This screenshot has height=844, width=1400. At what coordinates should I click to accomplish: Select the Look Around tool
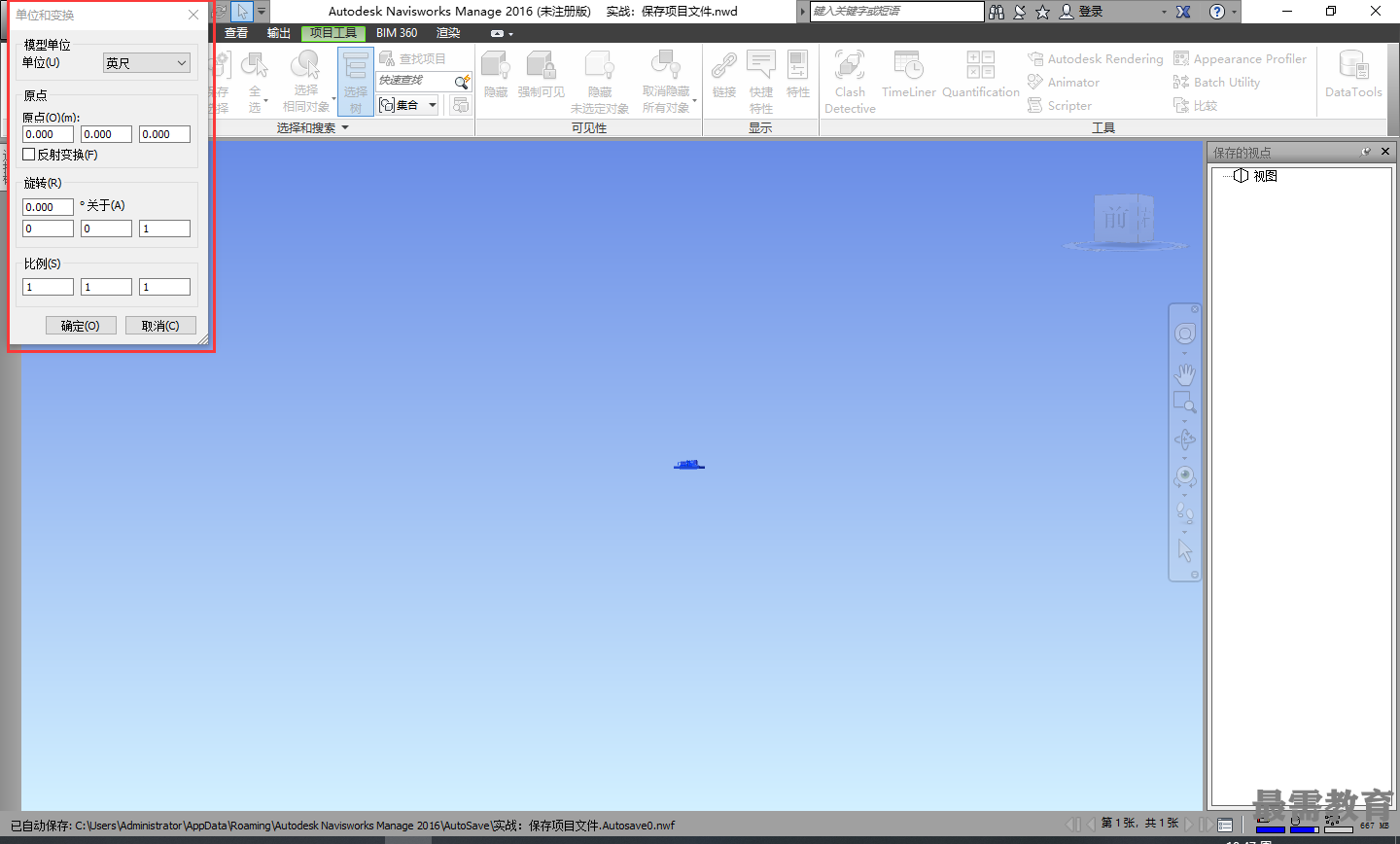pyautogui.click(x=1184, y=476)
